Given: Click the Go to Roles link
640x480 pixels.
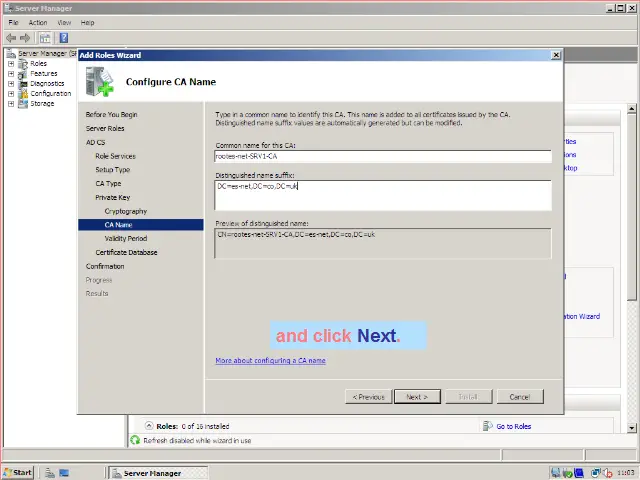Looking at the screenshot, I should 514,427.
